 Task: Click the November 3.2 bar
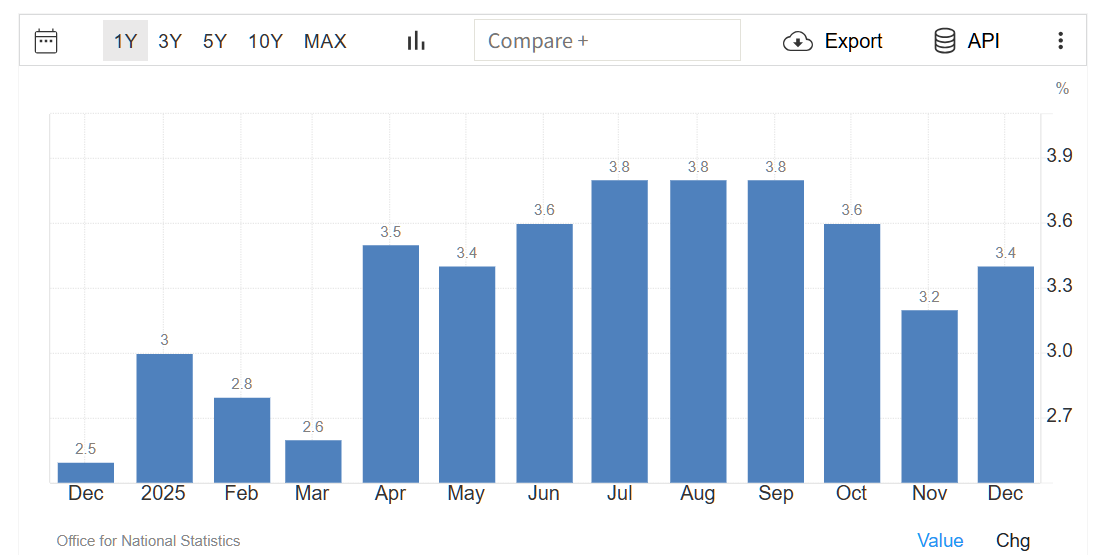(x=929, y=396)
